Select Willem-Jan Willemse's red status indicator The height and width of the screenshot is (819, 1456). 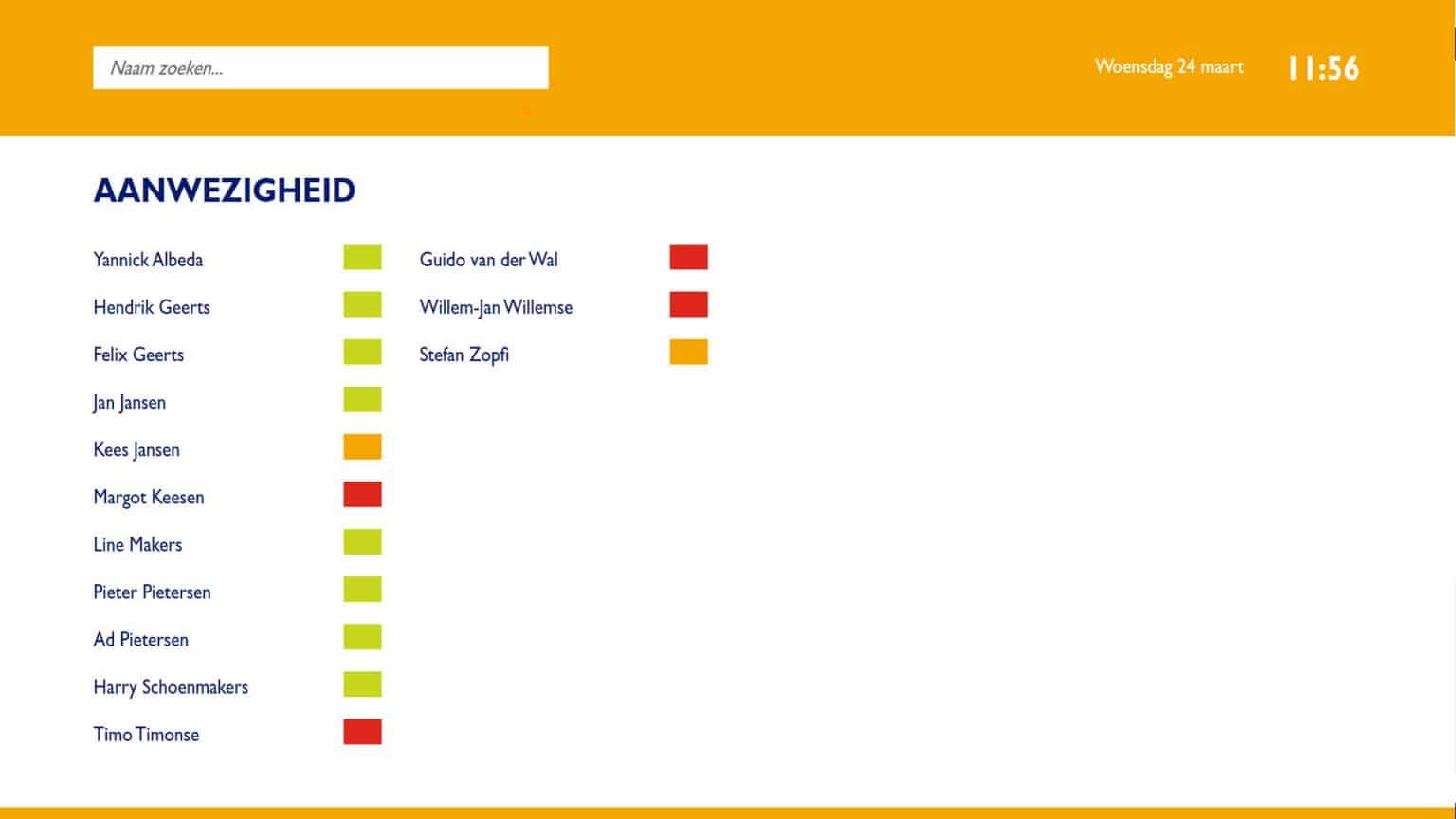point(688,305)
